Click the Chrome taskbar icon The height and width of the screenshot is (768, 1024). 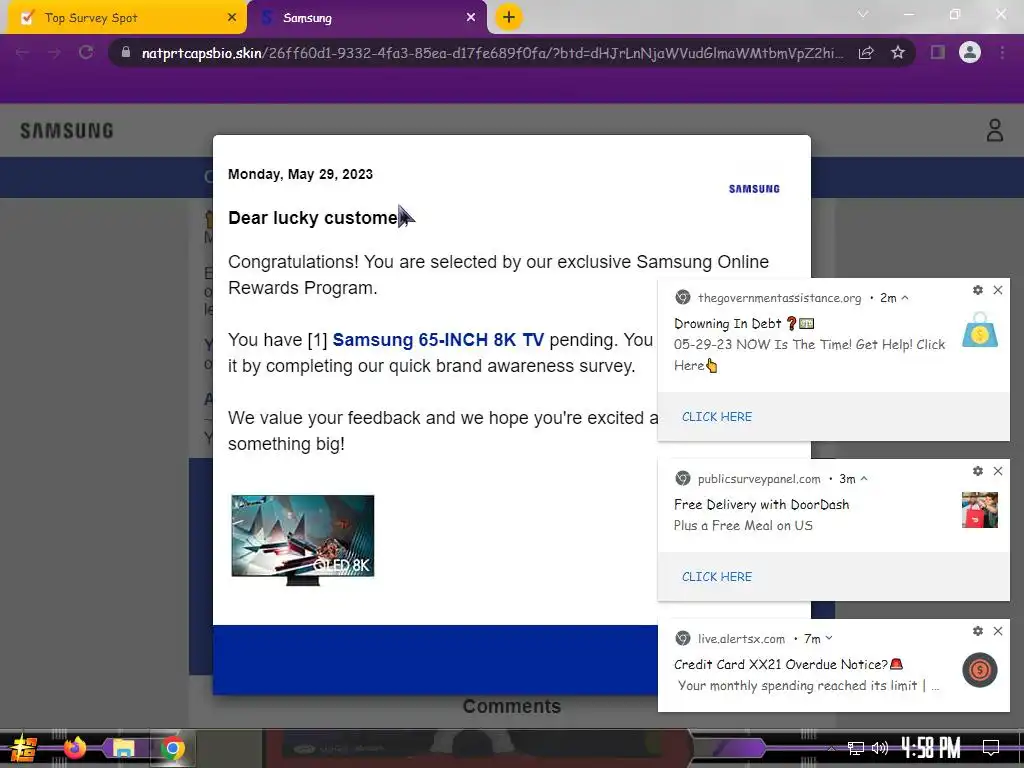click(173, 748)
